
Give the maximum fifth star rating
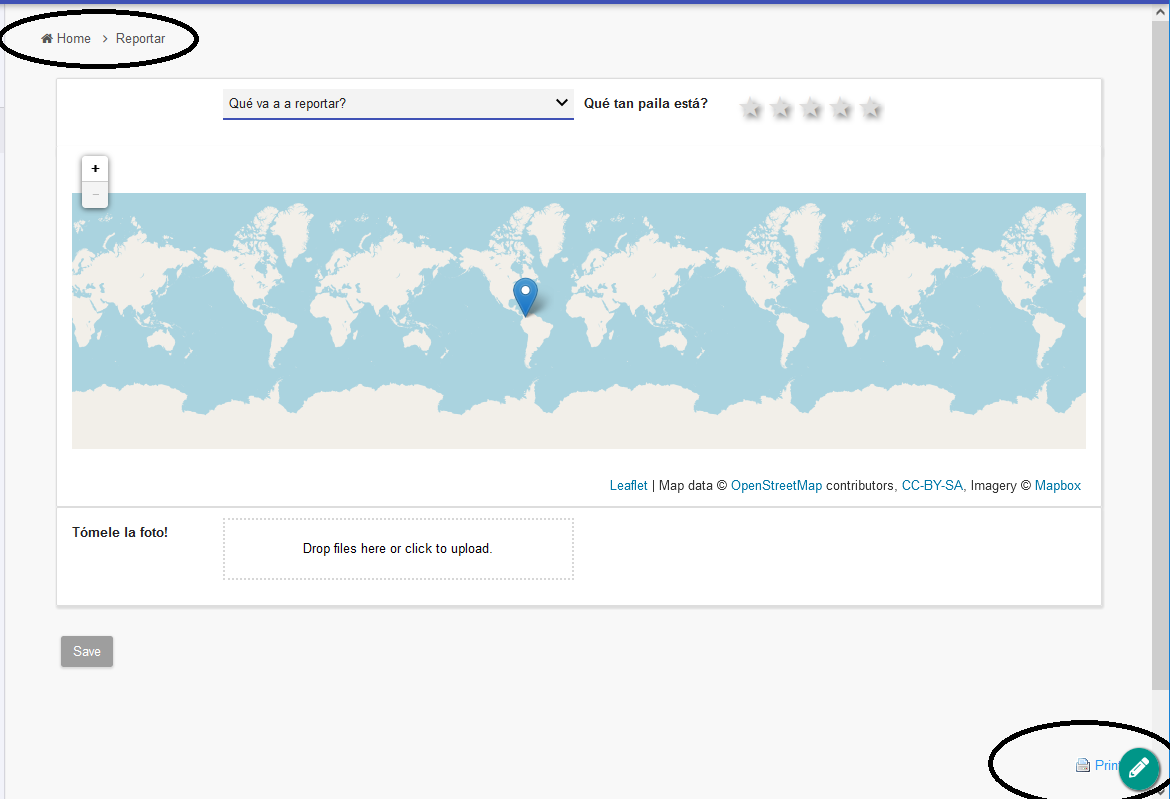click(x=871, y=108)
